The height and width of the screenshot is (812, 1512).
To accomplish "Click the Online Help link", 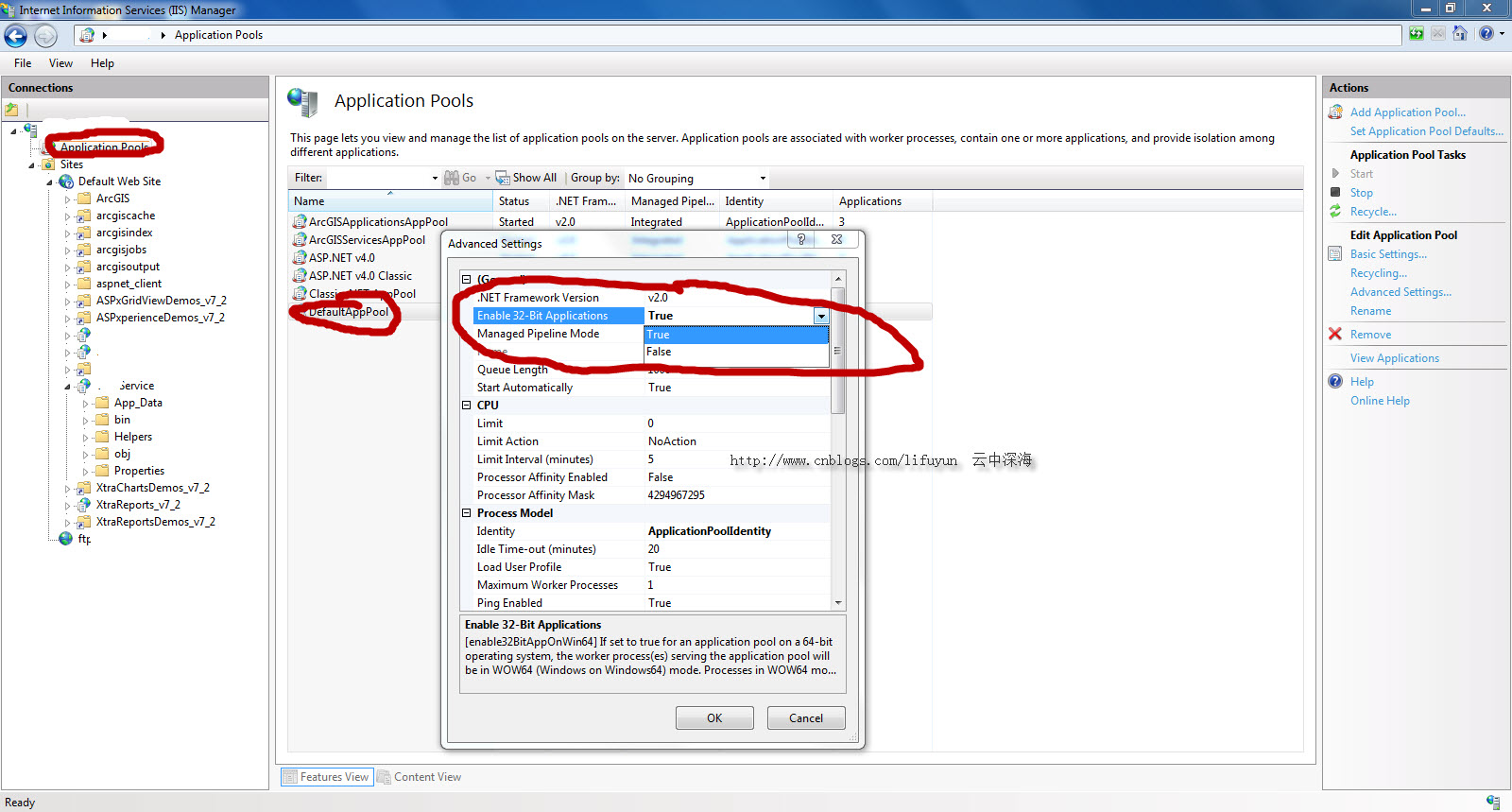I will [1380, 401].
